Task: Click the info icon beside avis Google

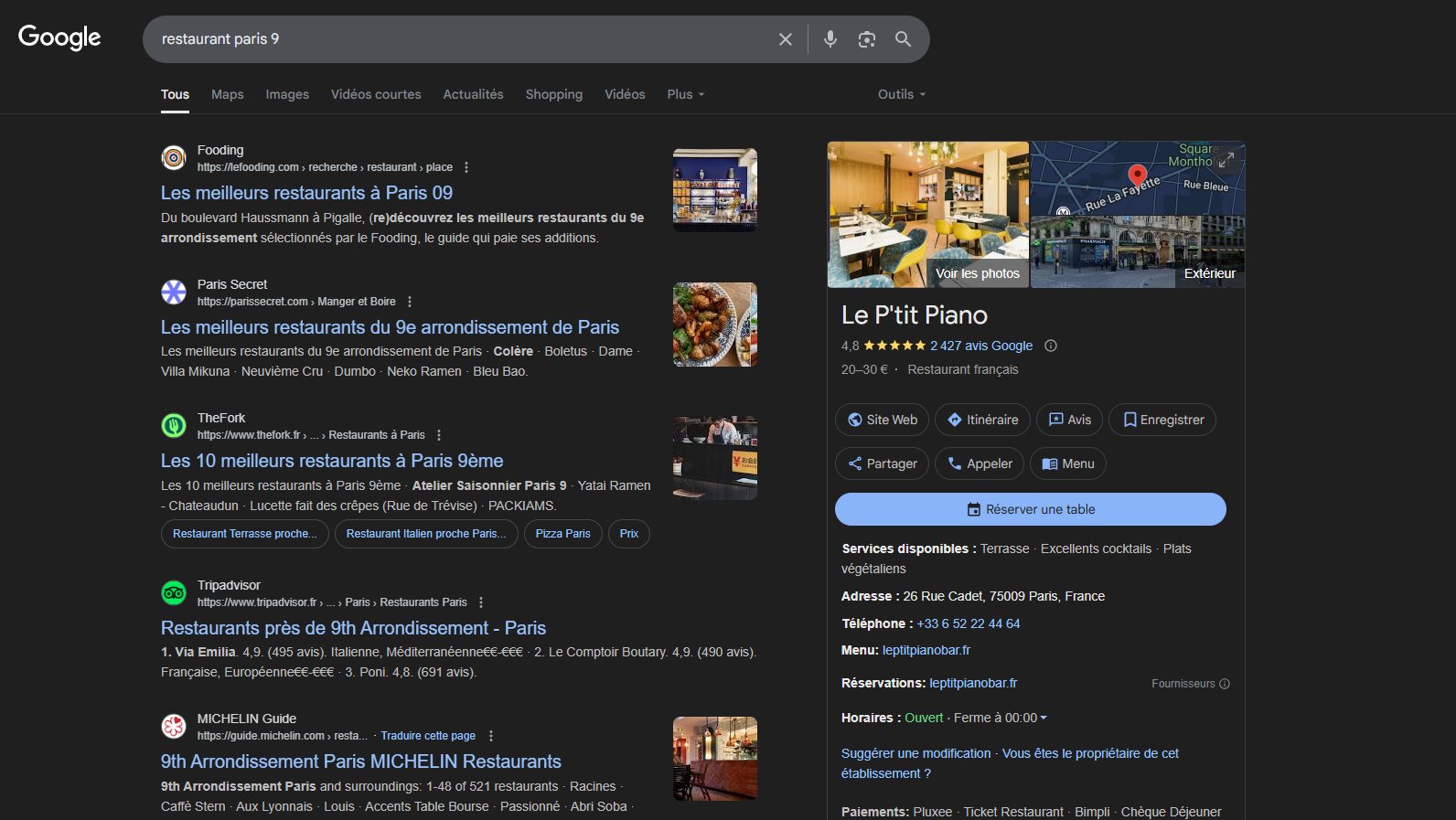Action: (1051, 346)
